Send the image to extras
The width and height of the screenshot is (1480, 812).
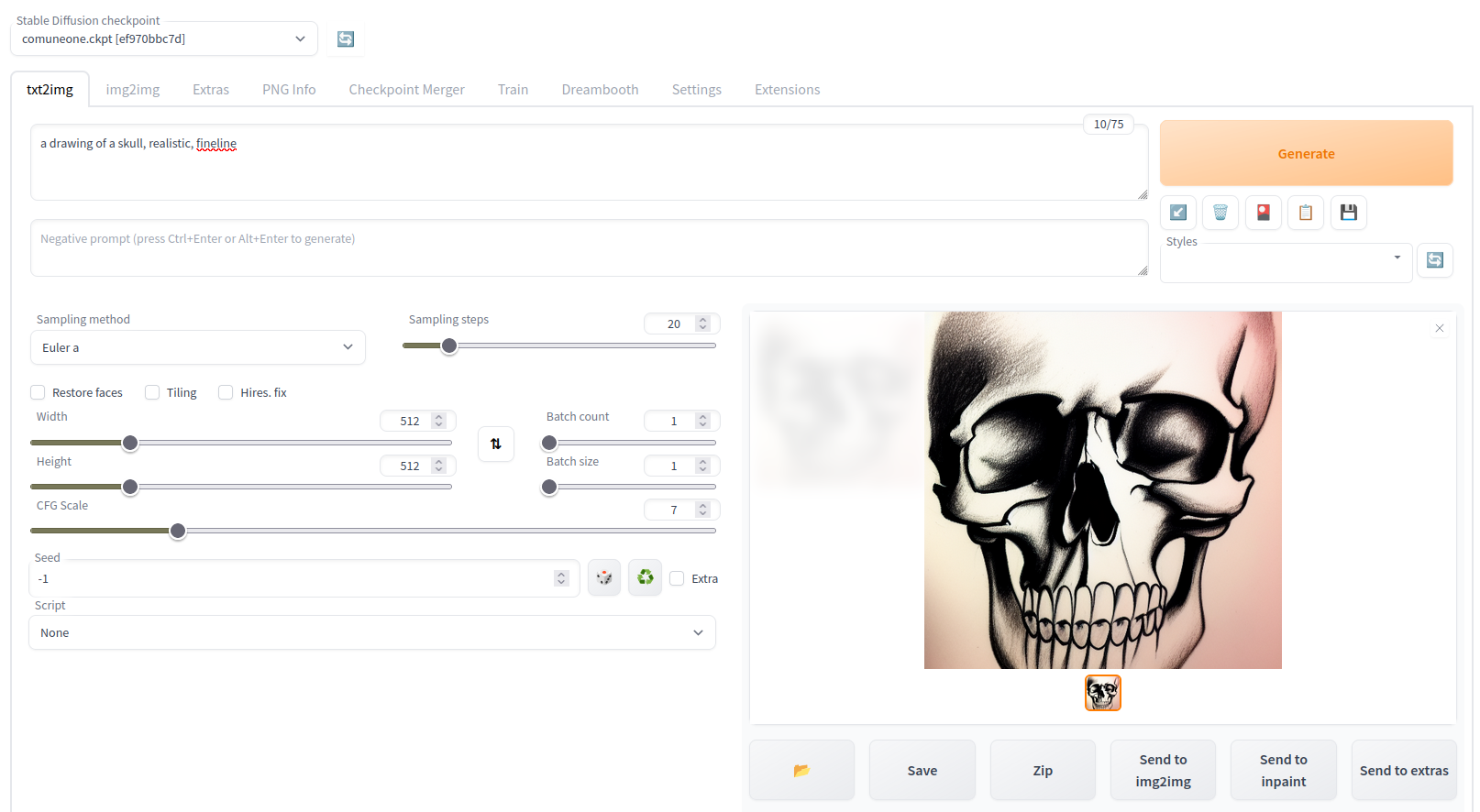pyautogui.click(x=1404, y=770)
